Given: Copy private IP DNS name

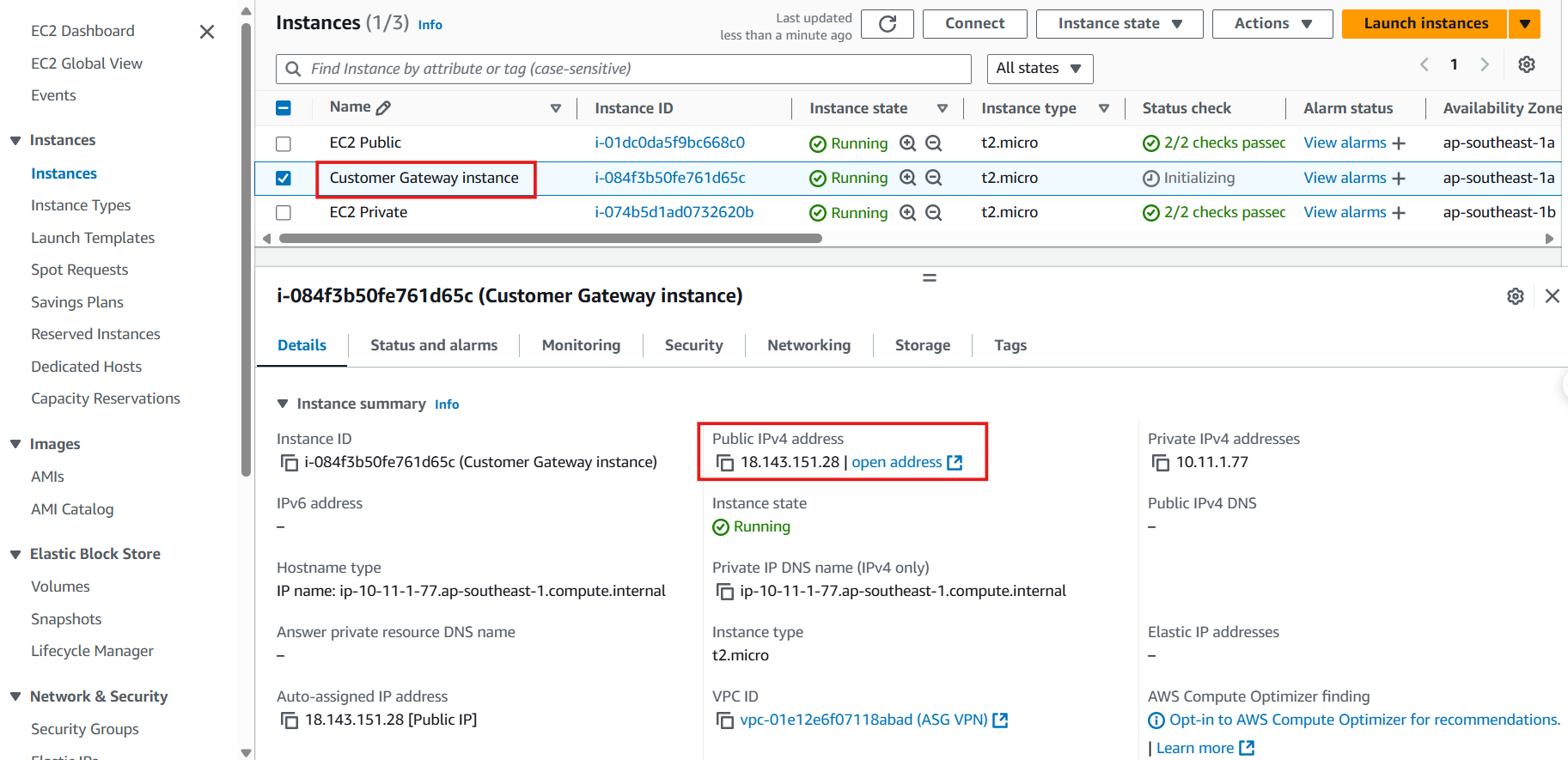Looking at the screenshot, I should click(725, 592).
